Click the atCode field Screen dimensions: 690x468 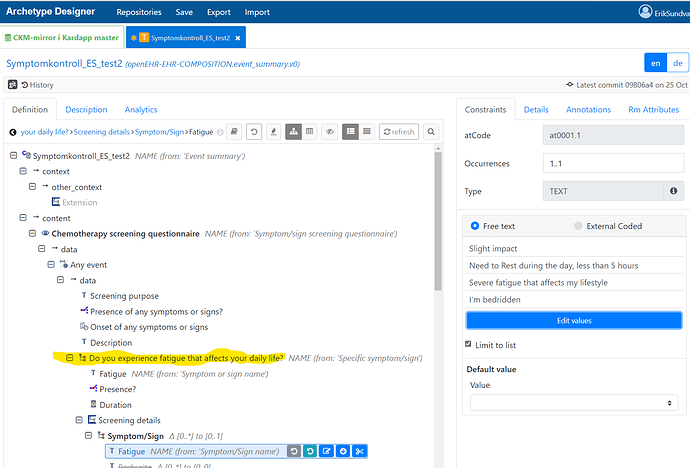(x=613, y=135)
